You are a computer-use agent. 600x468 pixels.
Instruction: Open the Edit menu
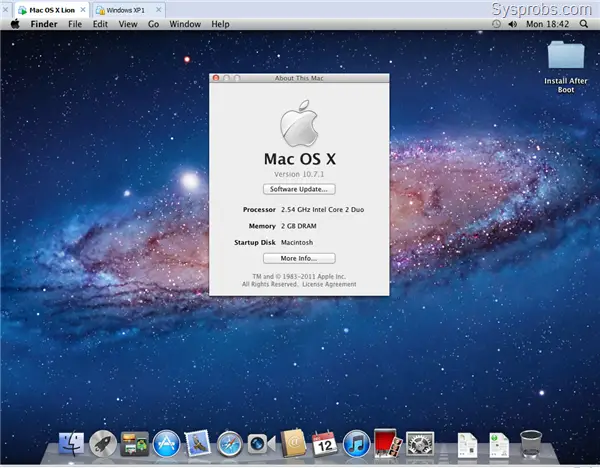[100, 24]
